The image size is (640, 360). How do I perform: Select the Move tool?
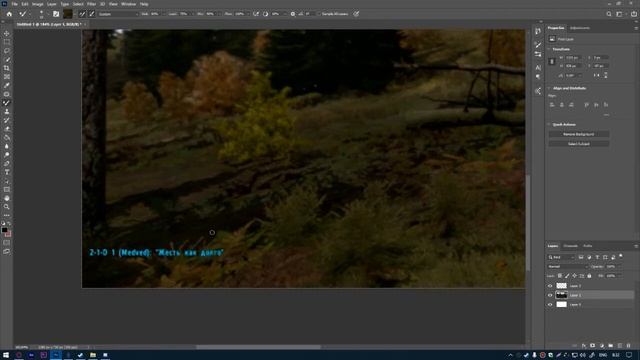7,33
